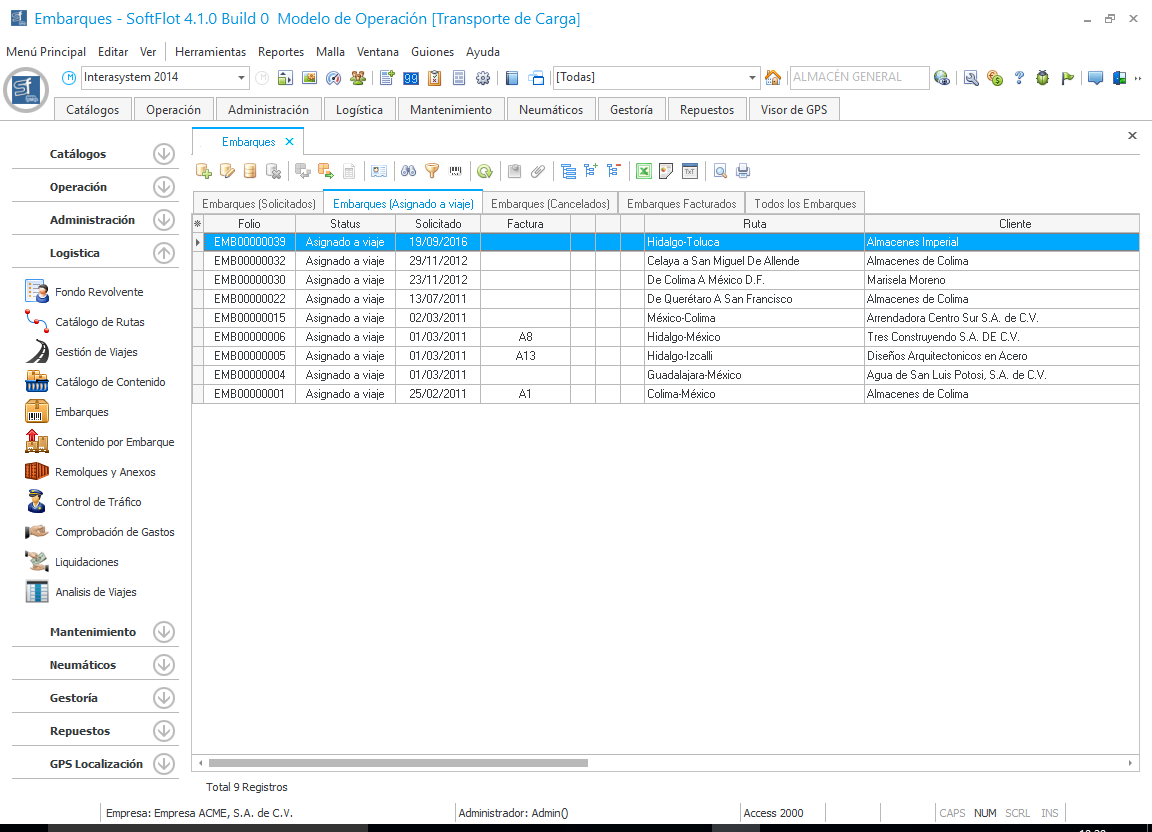1152x832 pixels.
Task: Click the binoculars search icon
Action: (408, 171)
